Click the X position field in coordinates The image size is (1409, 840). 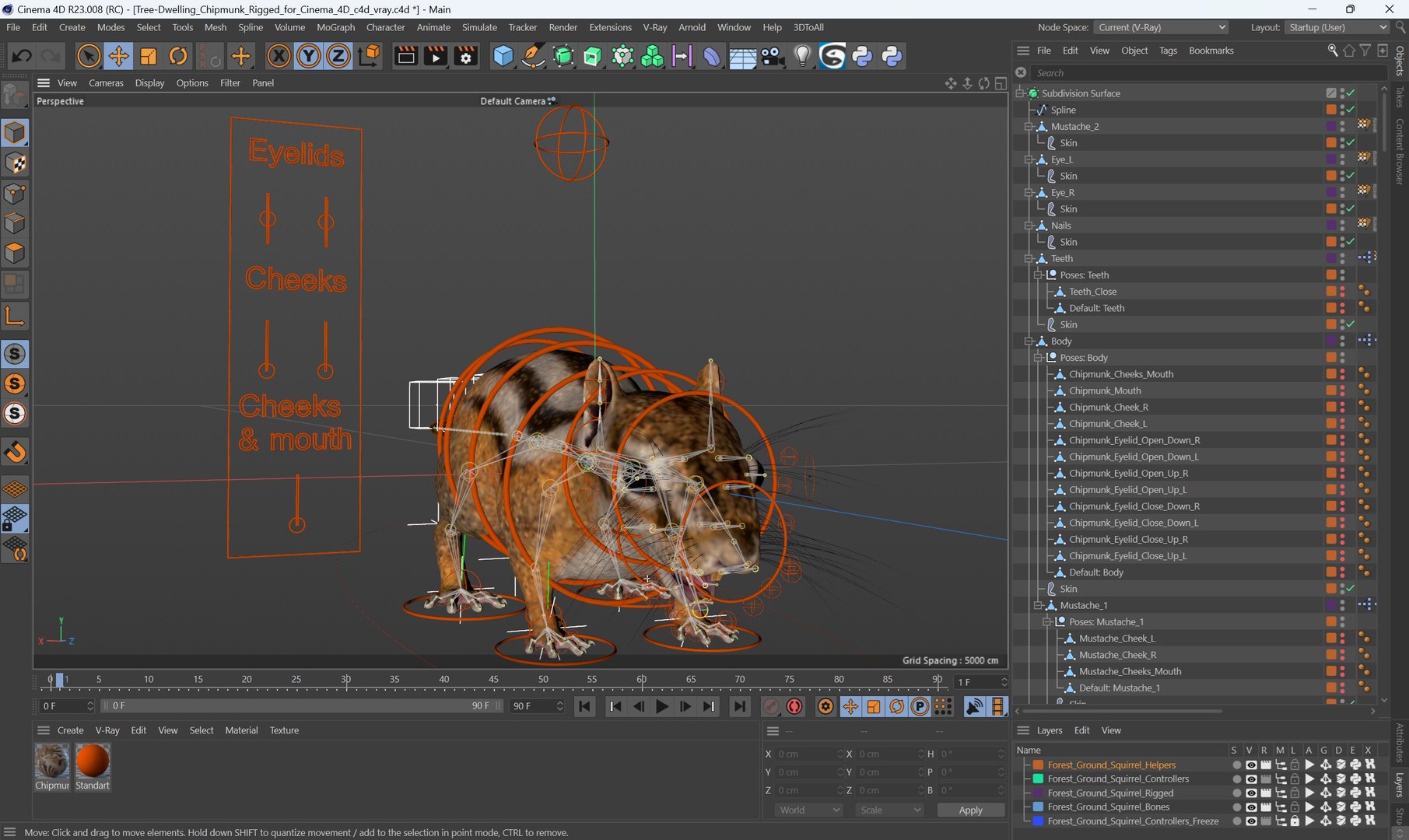[x=808, y=754]
